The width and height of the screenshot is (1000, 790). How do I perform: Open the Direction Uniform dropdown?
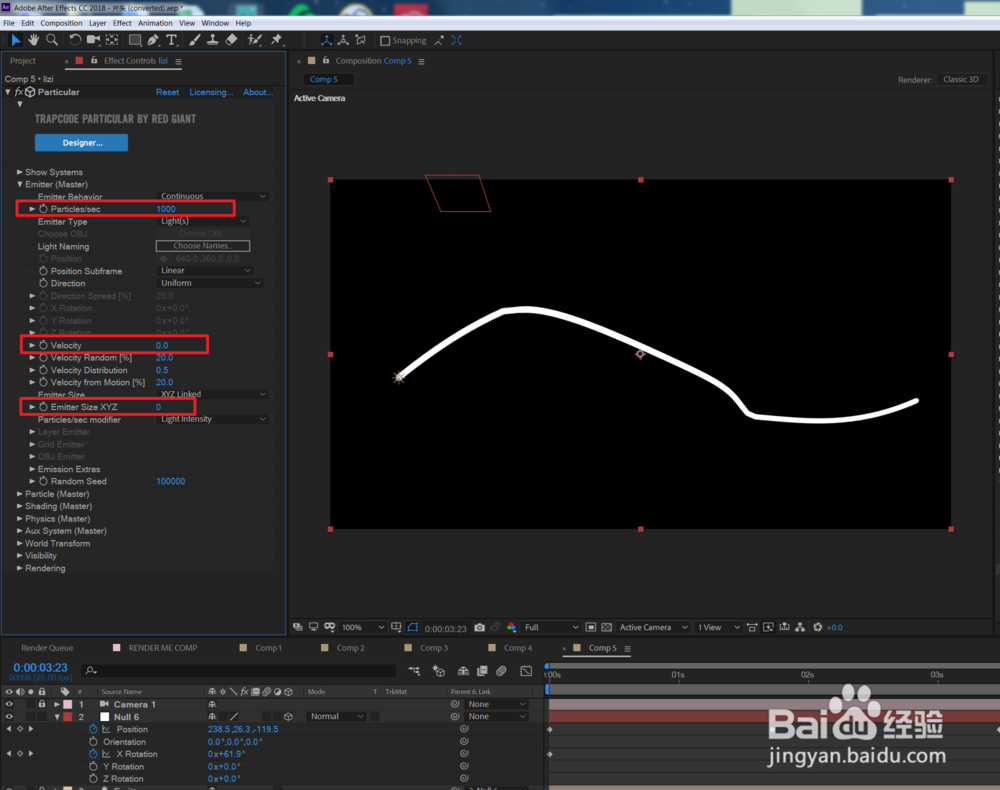tap(210, 283)
